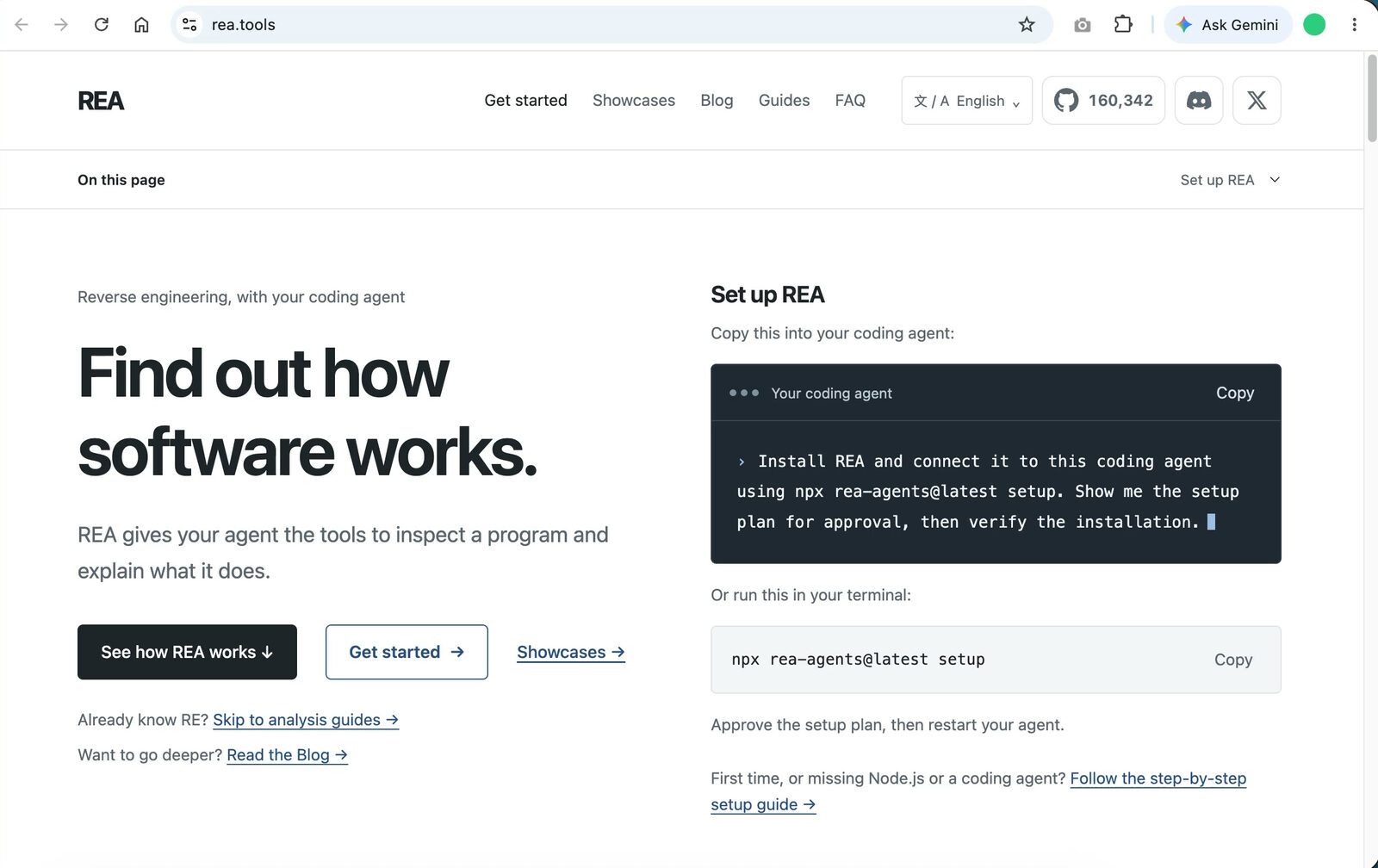Copy the coding agent prompt
Image resolution: width=1378 pixels, height=868 pixels.
1234,393
